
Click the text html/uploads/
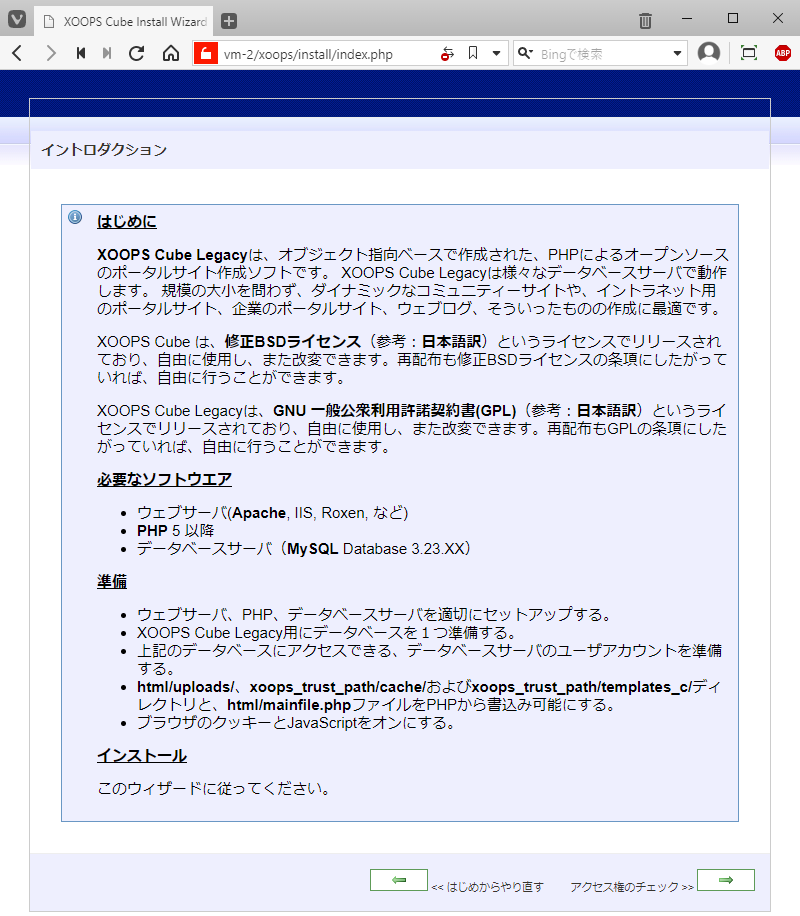[x=186, y=687]
